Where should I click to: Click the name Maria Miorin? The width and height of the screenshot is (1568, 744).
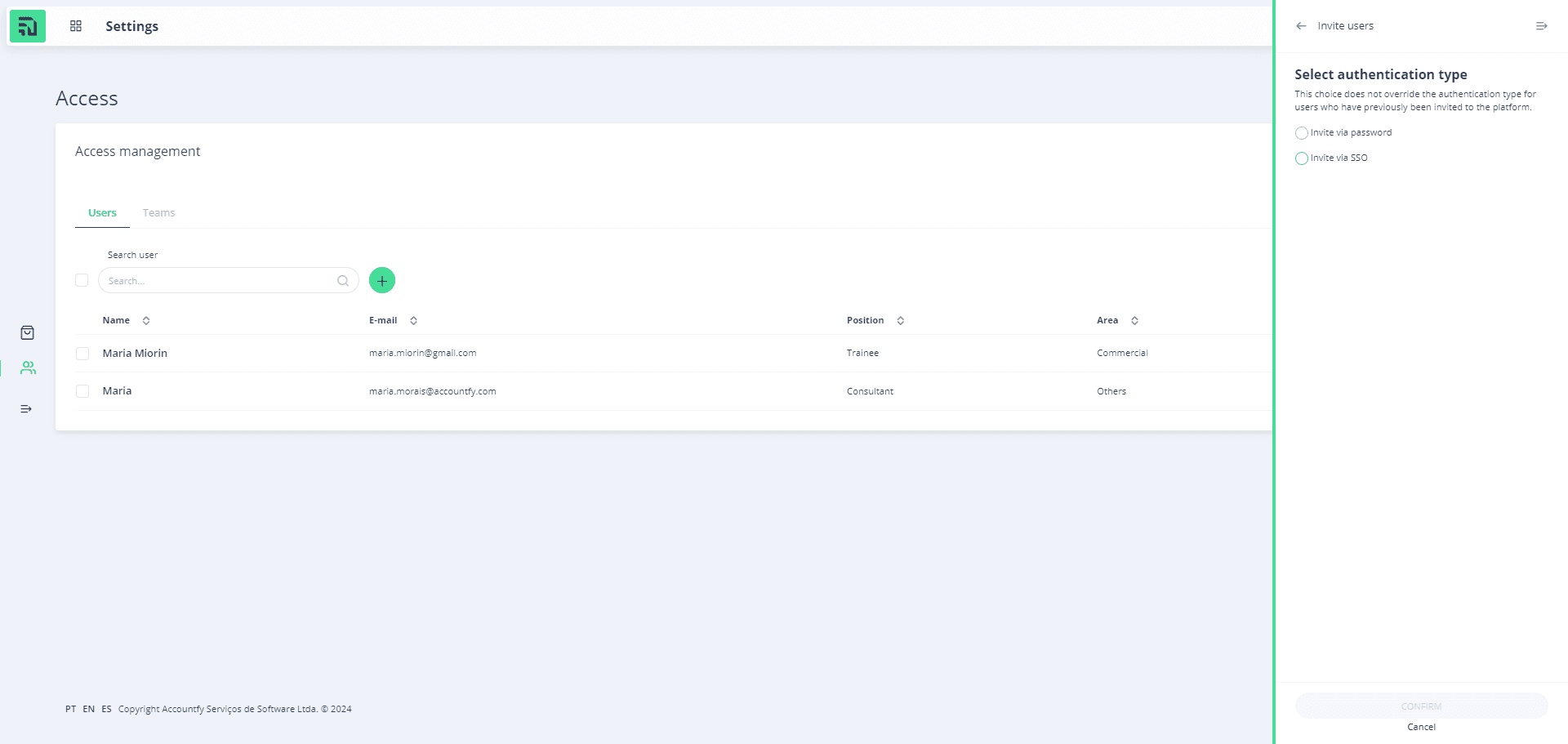click(x=135, y=354)
